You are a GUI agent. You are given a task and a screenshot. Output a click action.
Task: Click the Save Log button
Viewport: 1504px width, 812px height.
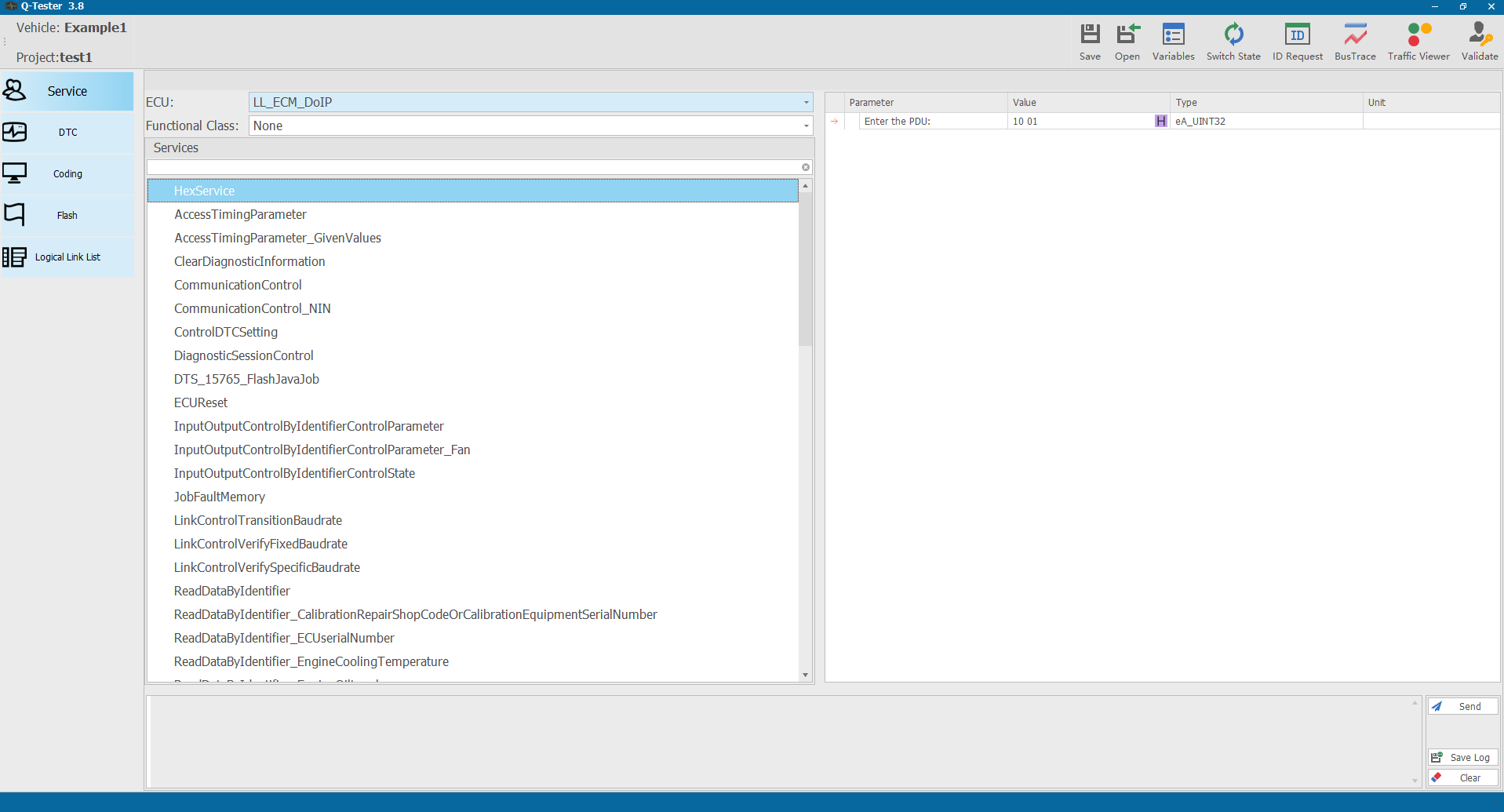[1463, 757]
